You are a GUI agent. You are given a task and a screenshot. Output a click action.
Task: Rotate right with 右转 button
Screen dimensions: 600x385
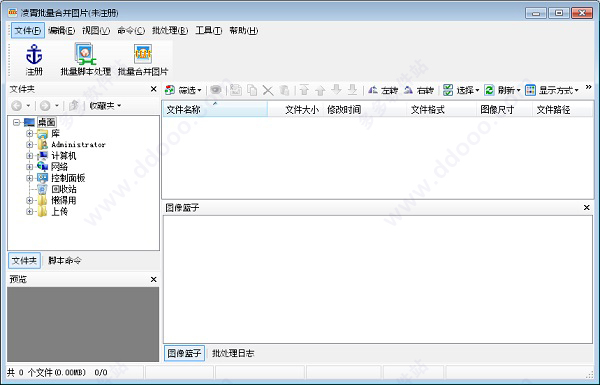click(419, 90)
